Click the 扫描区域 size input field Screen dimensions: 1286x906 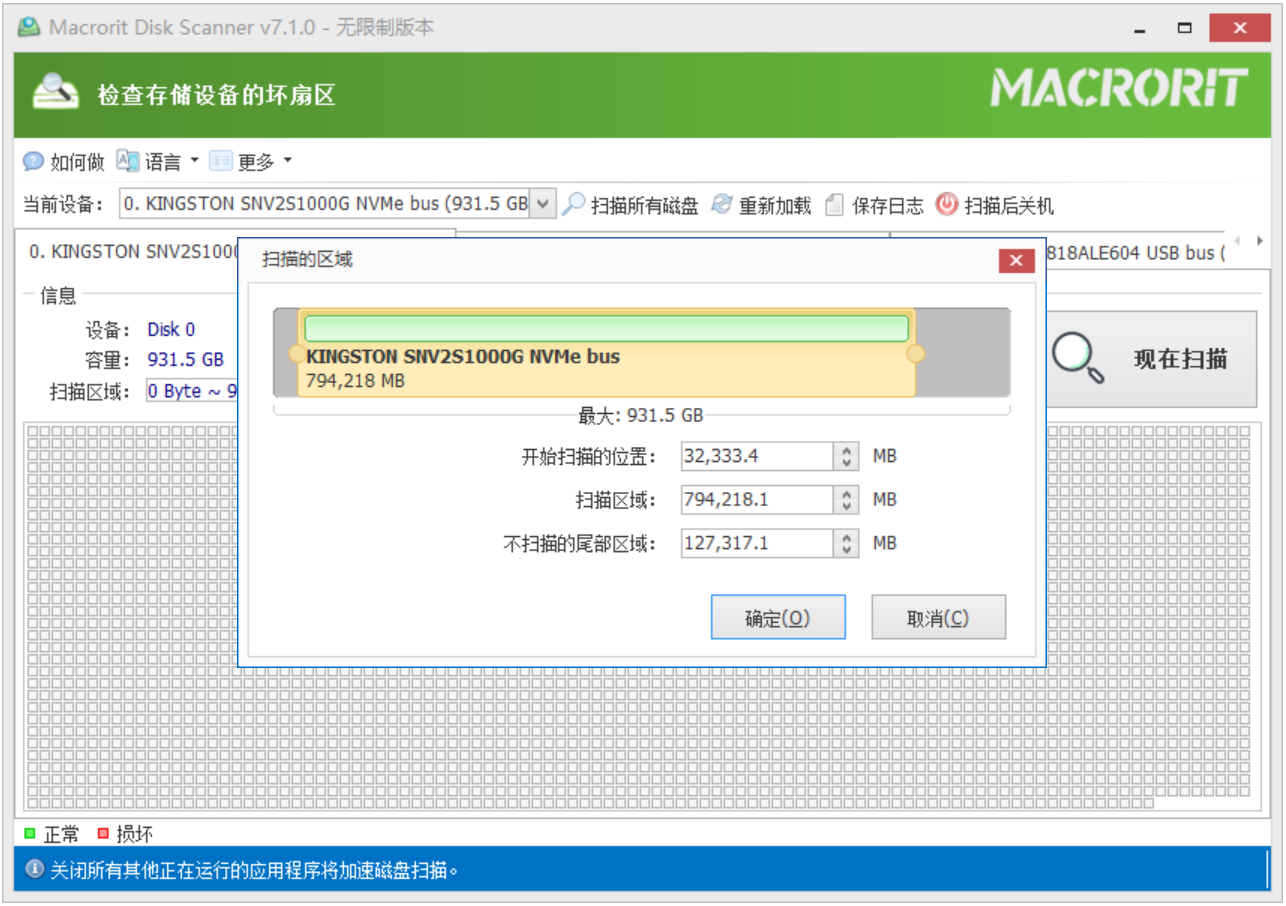pyautogui.click(x=757, y=499)
